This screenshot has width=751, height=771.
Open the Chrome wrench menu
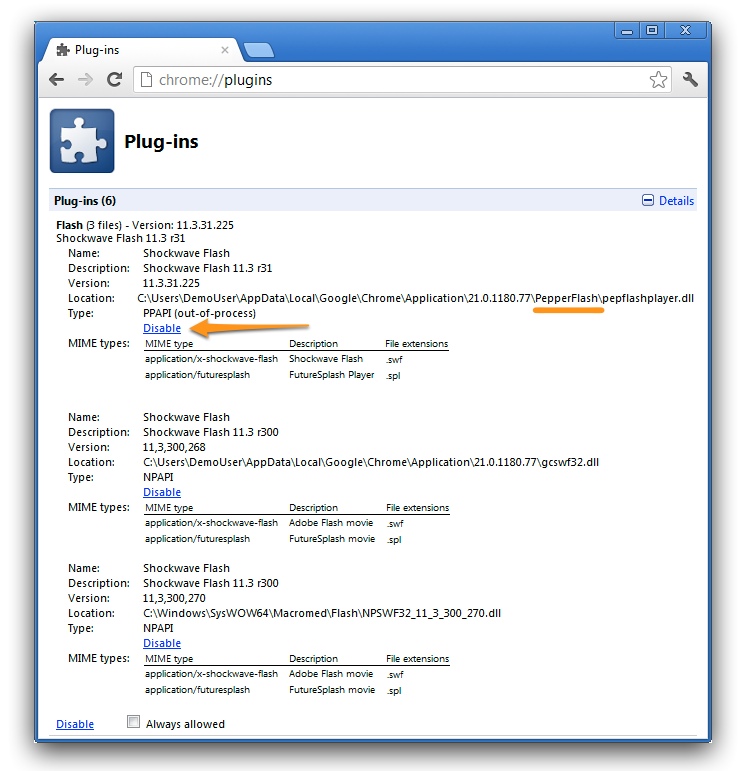pos(690,80)
